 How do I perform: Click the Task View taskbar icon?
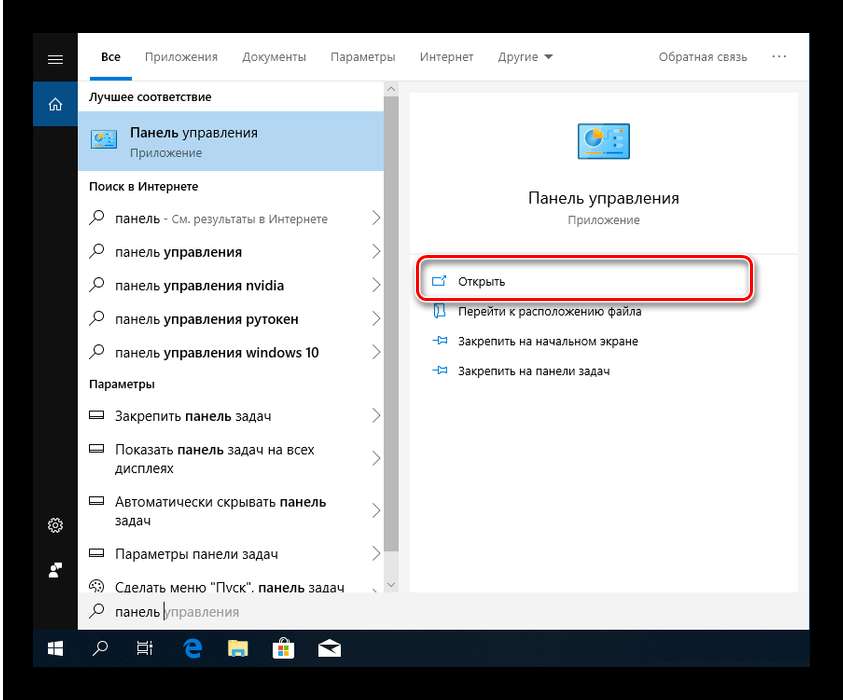(x=145, y=648)
